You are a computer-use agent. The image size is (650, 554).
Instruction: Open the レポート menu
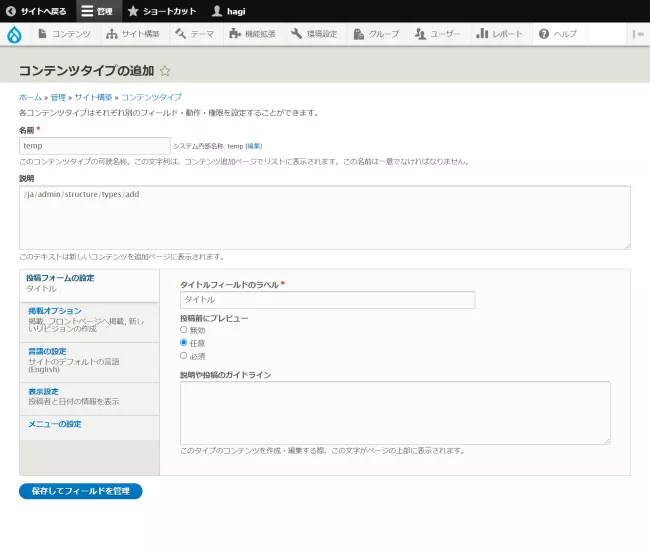click(x=500, y=34)
